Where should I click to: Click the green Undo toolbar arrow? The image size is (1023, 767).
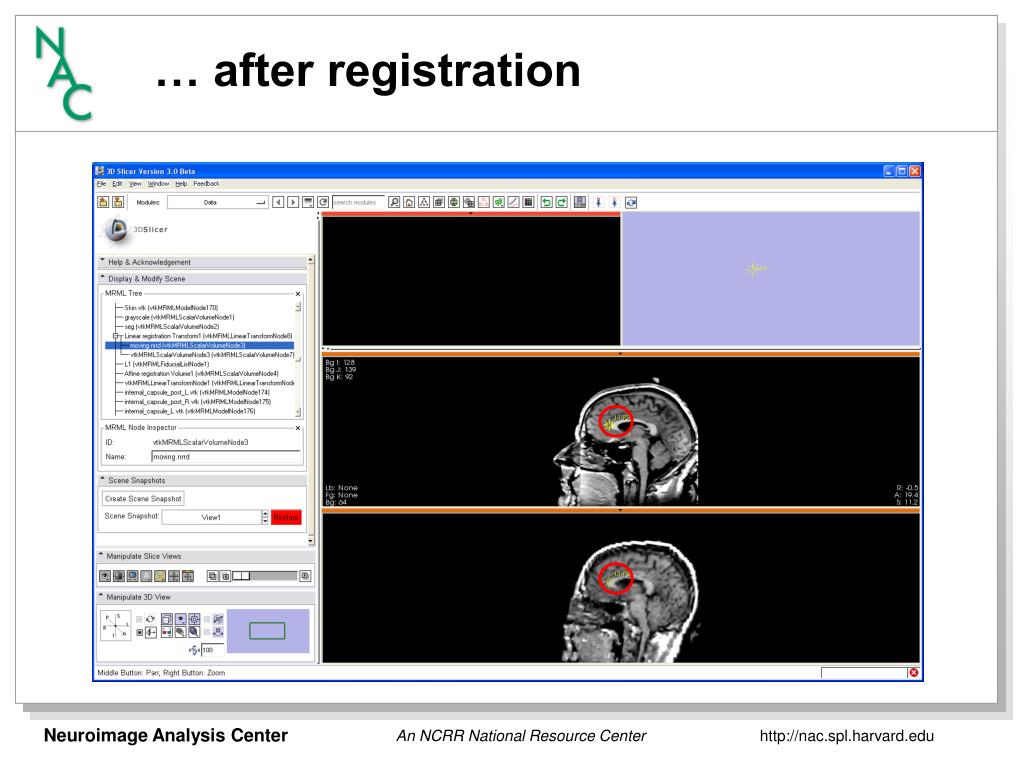(x=547, y=202)
